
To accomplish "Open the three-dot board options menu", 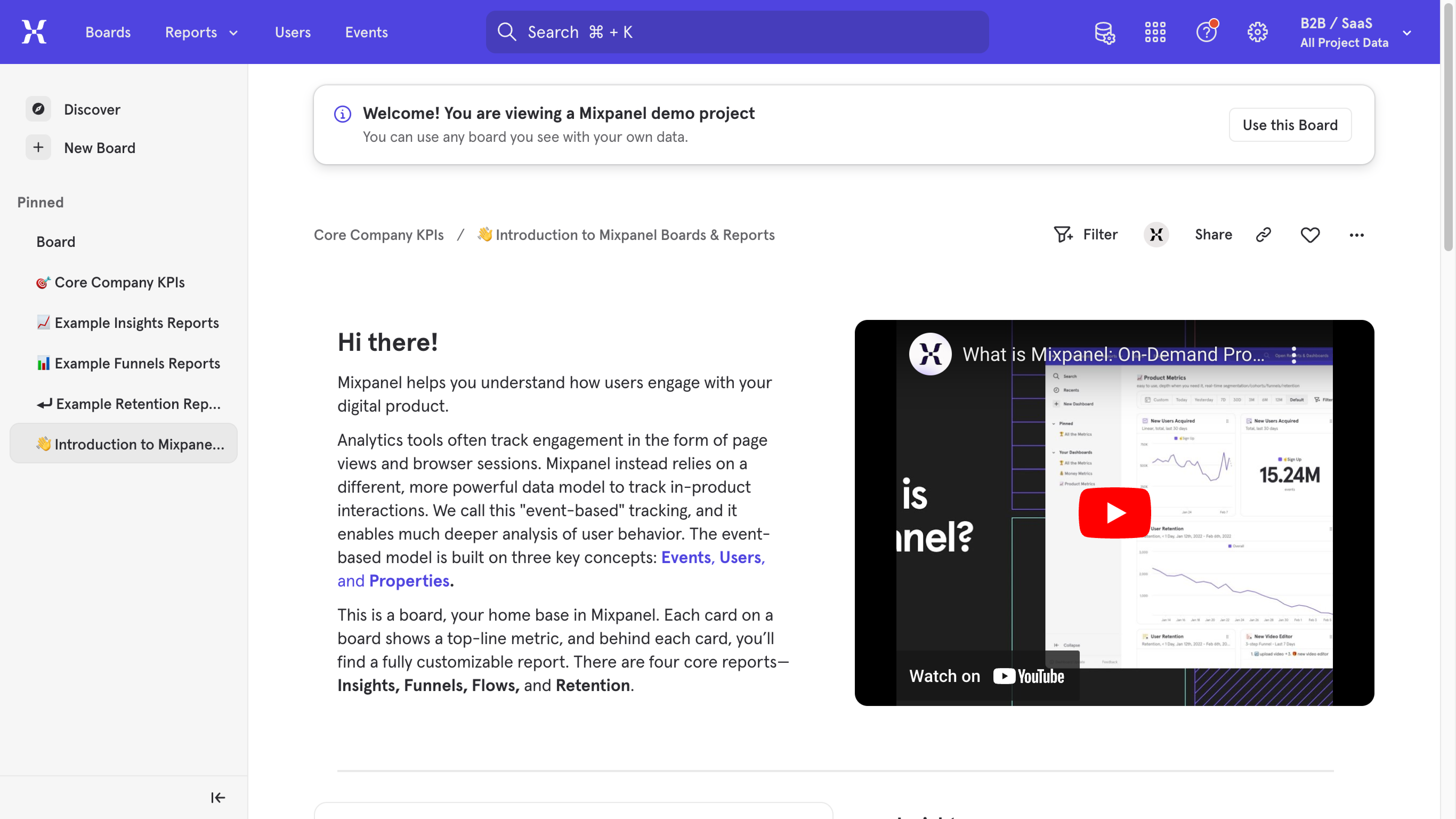I will [1357, 235].
